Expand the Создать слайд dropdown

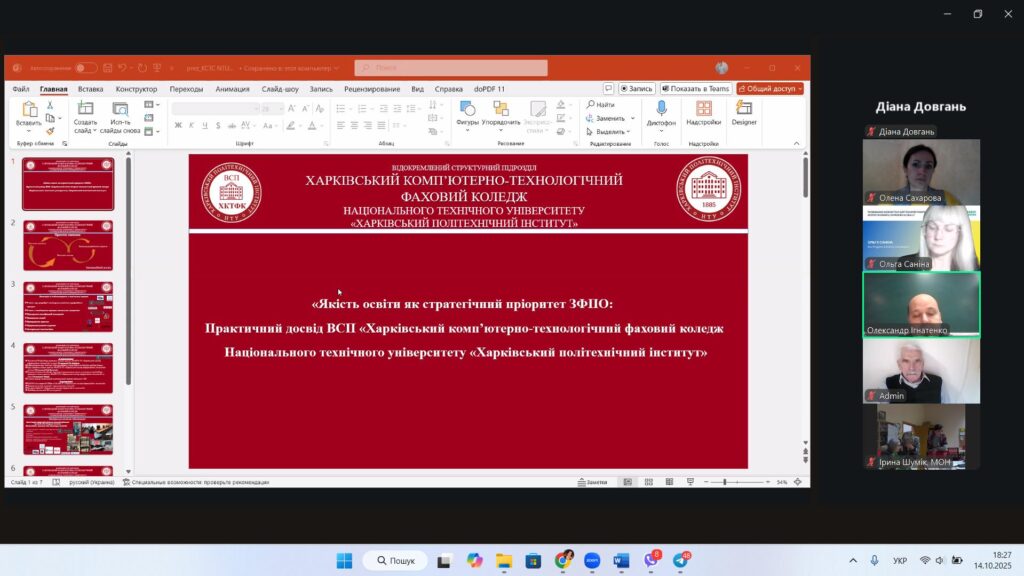coord(85,131)
